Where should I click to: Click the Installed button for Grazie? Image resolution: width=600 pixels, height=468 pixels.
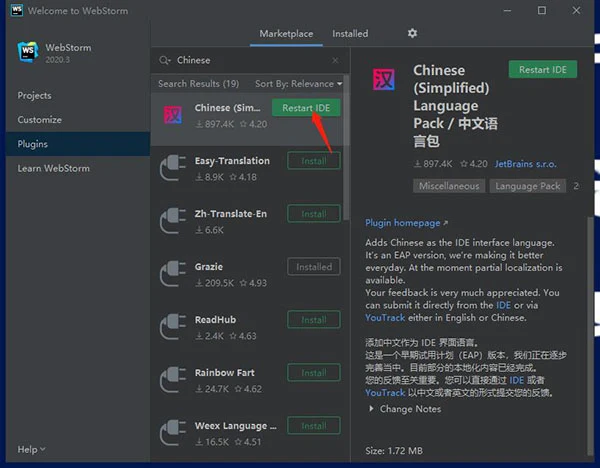tap(314, 267)
